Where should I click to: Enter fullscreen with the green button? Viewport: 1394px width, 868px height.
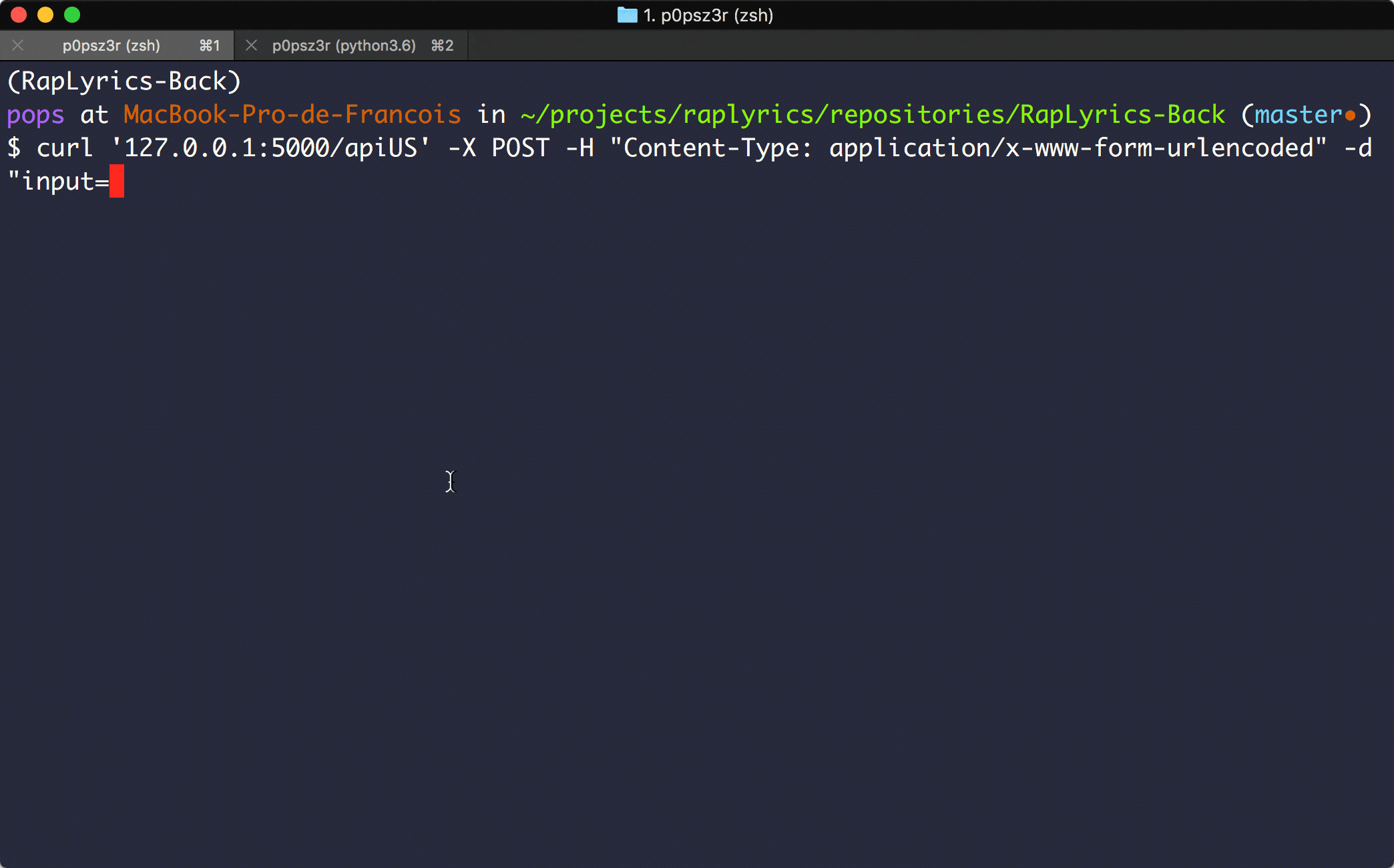pos(72,15)
